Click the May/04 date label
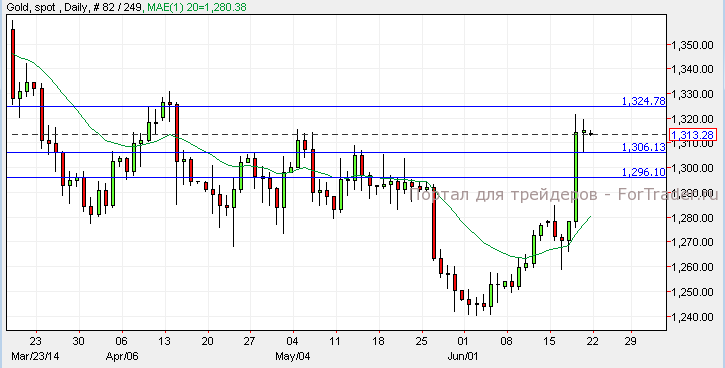The height and width of the screenshot is (368, 725). pyautogui.click(x=292, y=357)
